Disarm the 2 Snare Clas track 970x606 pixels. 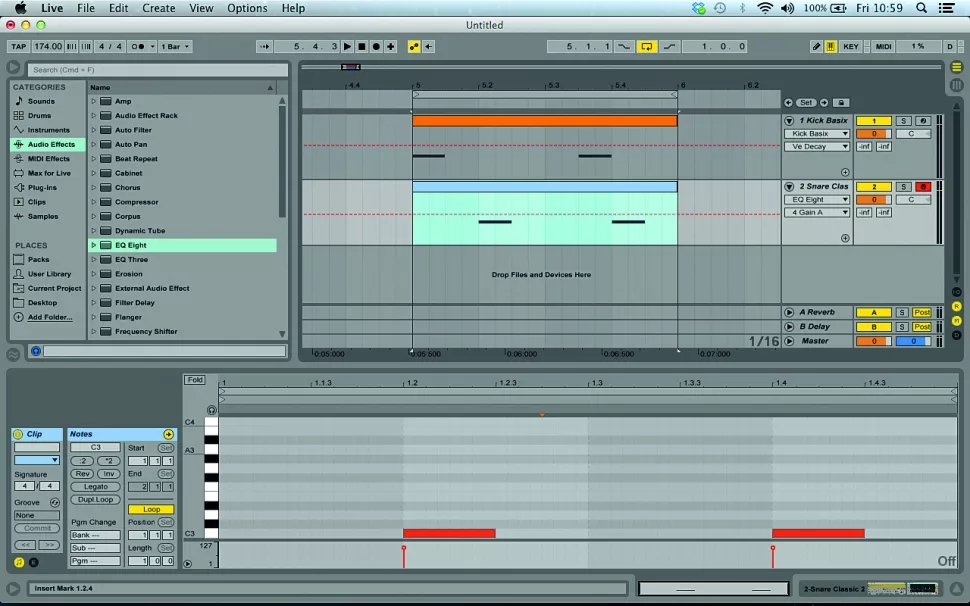tap(923, 187)
